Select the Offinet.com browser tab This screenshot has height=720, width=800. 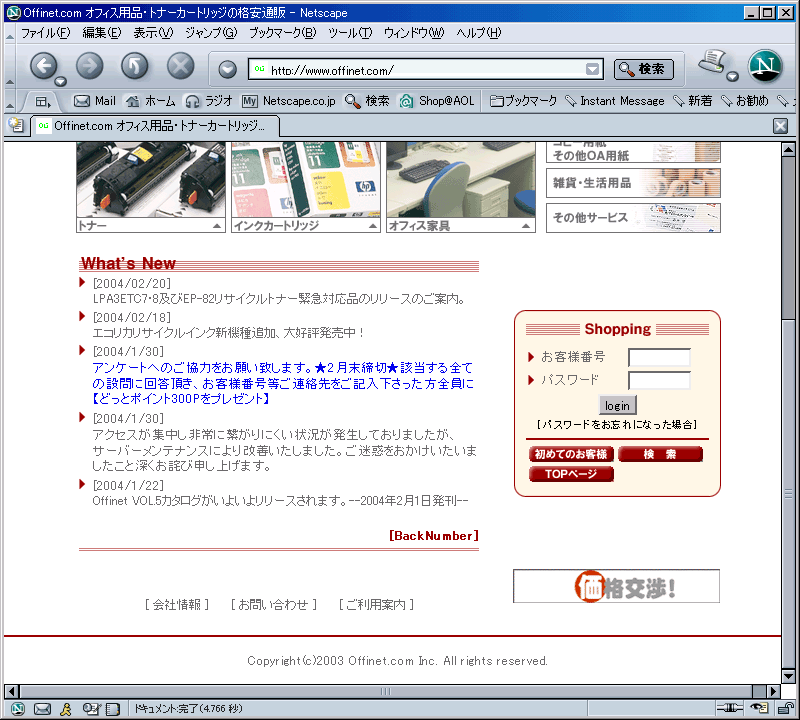(155, 126)
